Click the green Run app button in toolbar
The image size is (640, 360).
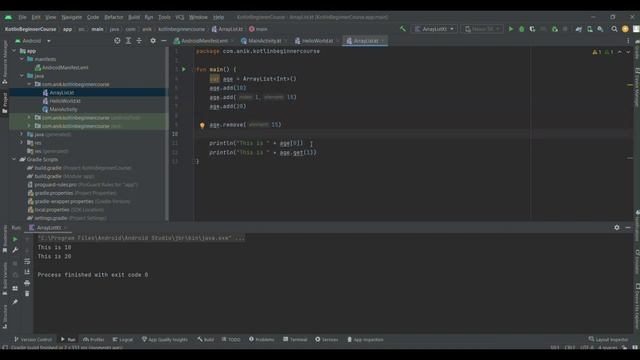[x=511, y=29]
